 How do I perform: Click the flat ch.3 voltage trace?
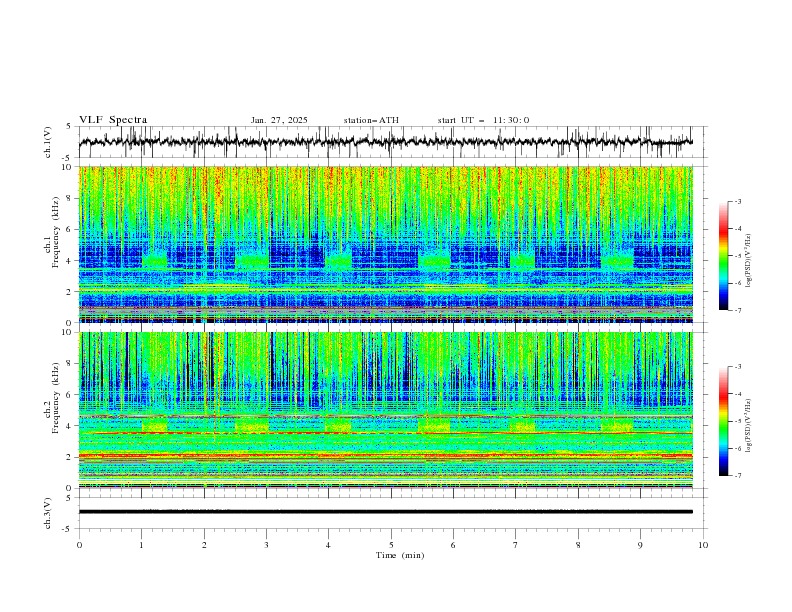pyautogui.click(x=385, y=512)
